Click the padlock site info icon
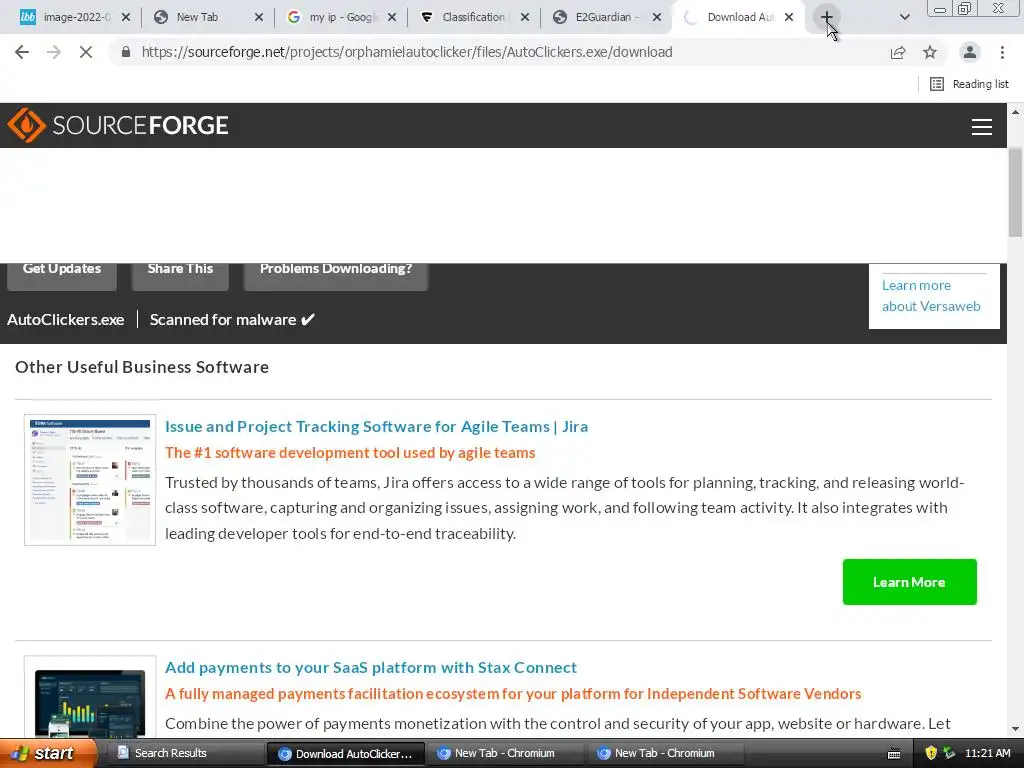This screenshot has width=1024, height=768. [126, 52]
